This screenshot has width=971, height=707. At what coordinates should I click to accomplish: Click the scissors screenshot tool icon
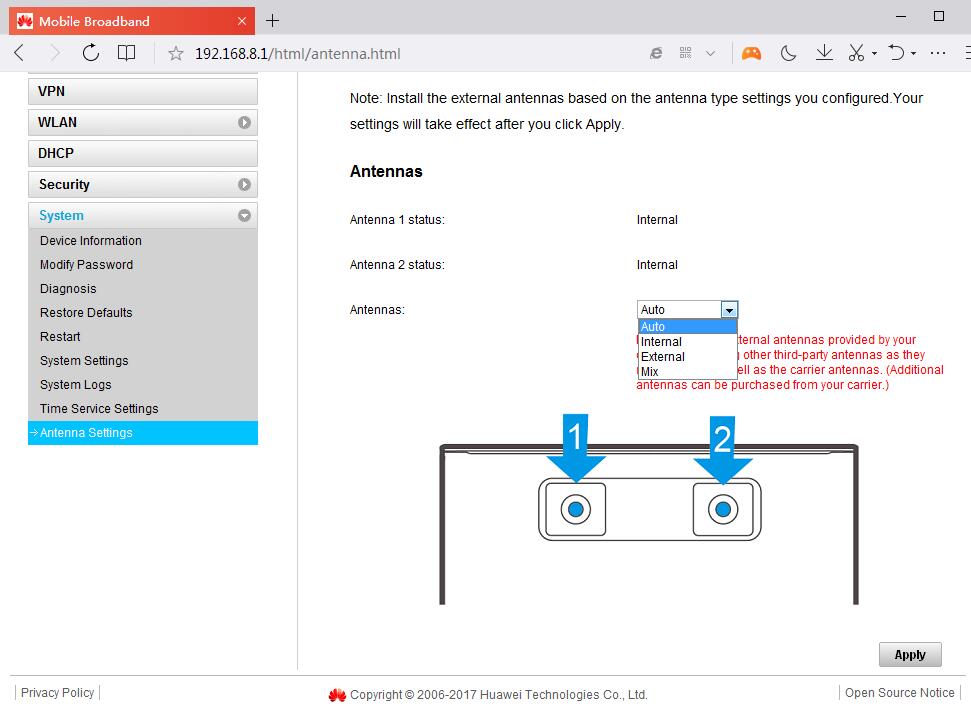pos(857,53)
